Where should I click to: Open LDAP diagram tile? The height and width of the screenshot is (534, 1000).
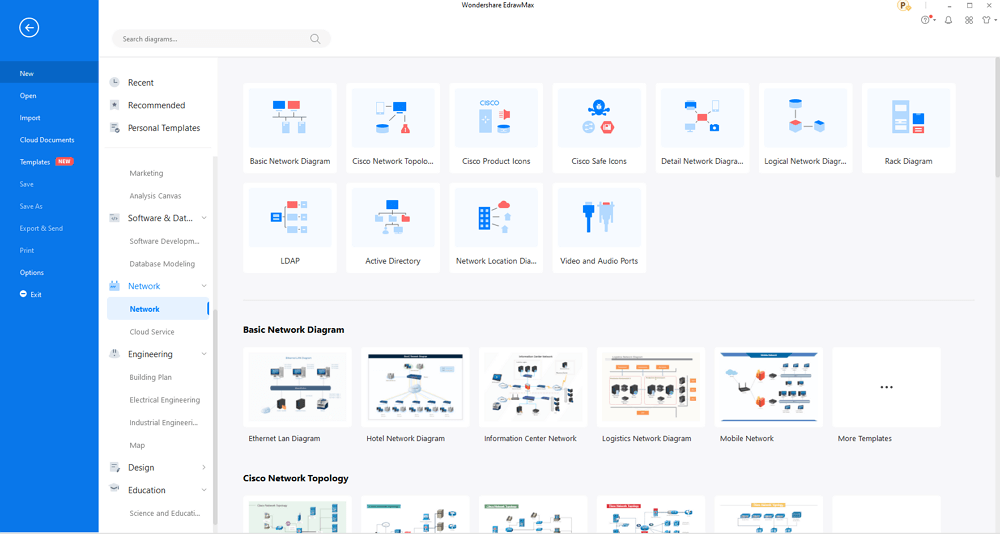(290, 228)
